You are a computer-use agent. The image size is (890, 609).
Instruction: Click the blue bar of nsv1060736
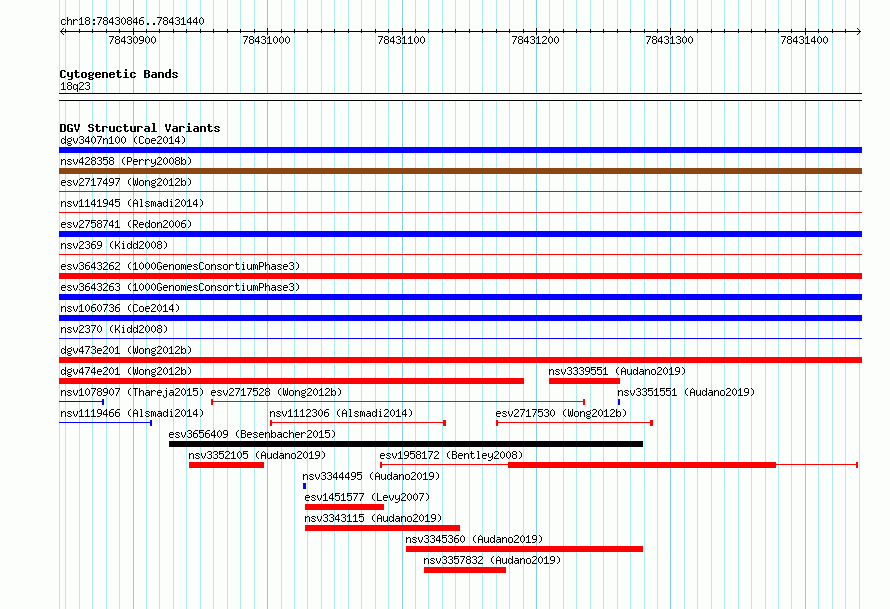tap(460, 318)
